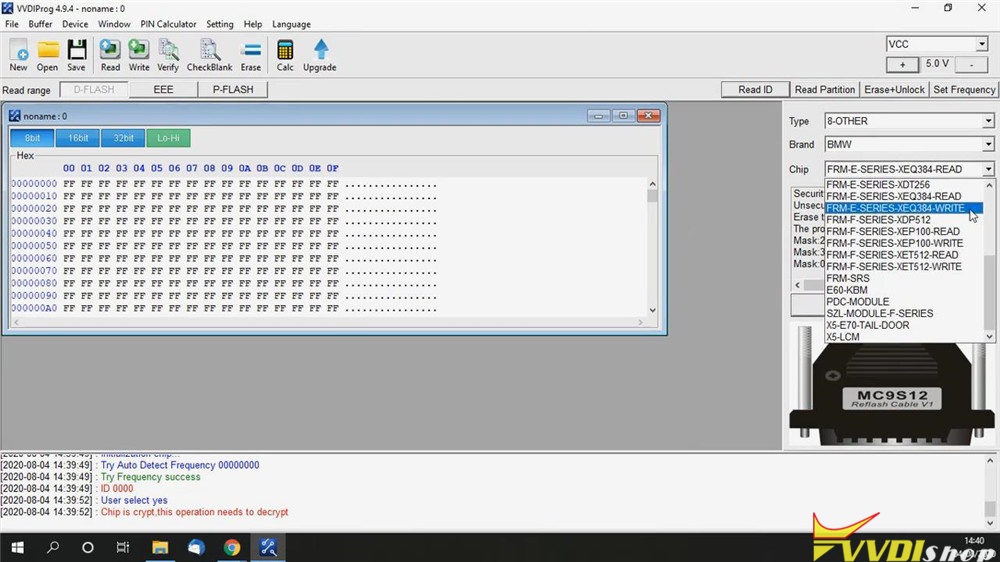Screen dimensions: 1000x562
Task: Open Task View on taskbar
Action: (122, 547)
